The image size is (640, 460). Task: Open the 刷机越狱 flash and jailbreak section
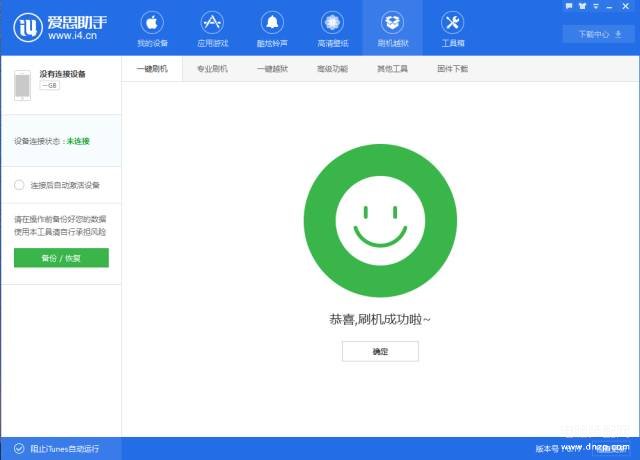393,29
